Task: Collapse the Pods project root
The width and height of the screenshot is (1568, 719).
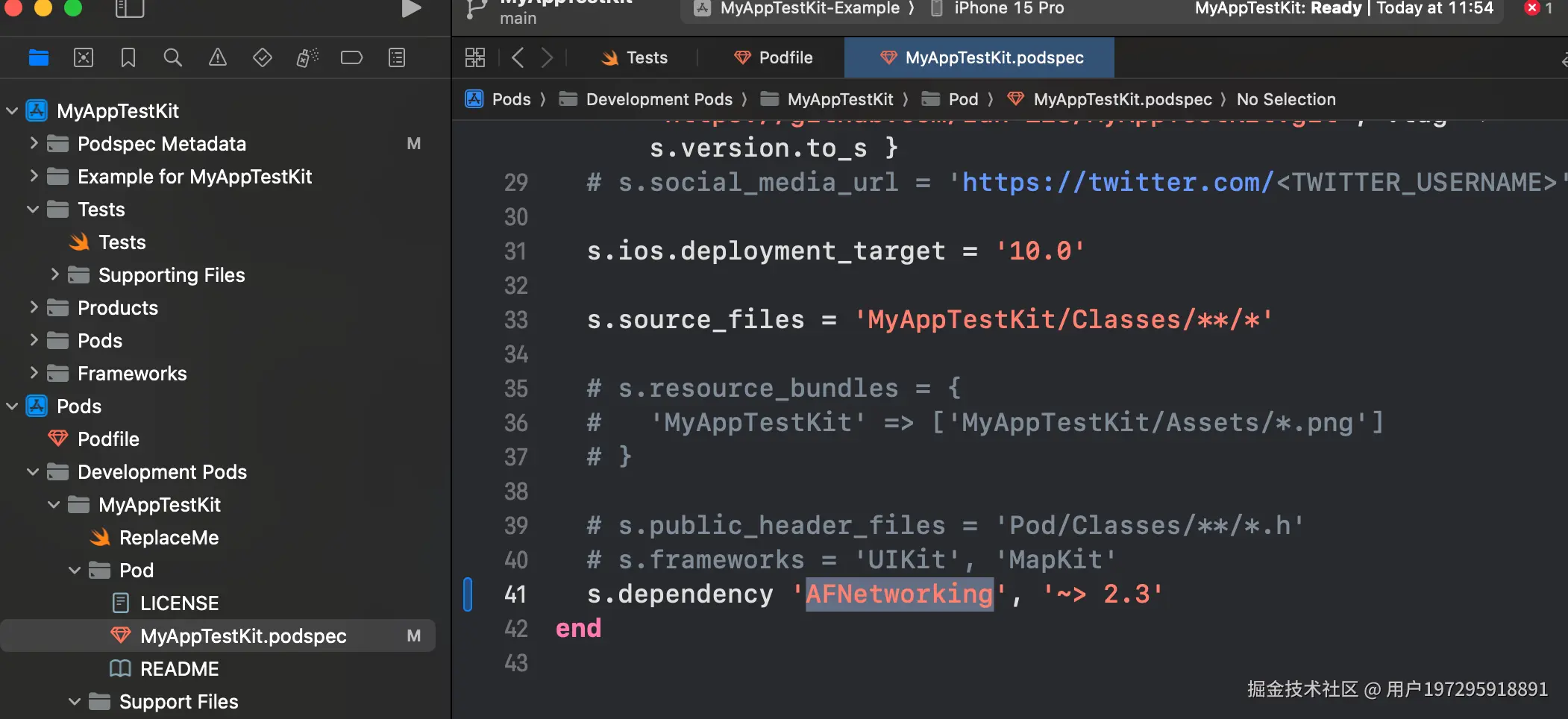Action: pyautogui.click(x=12, y=406)
